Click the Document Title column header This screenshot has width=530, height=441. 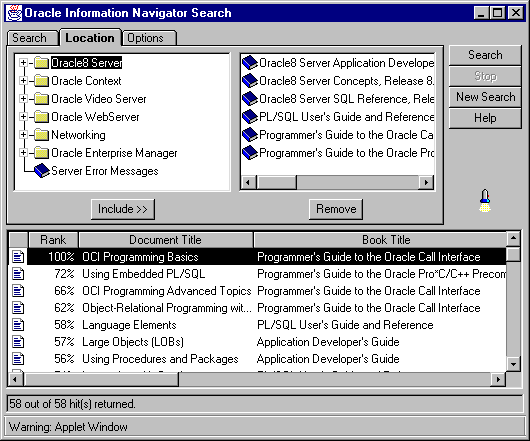click(166, 240)
